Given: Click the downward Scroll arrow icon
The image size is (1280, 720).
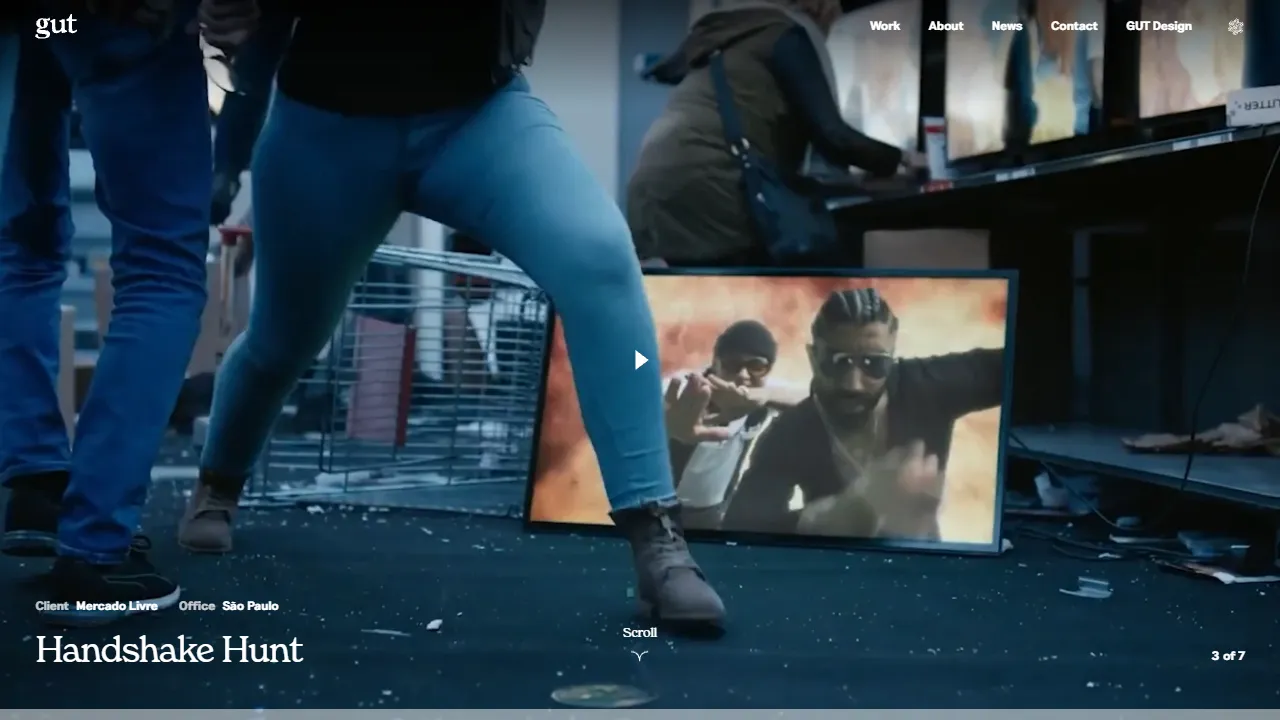Looking at the screenshot, I should pos(639,655).
